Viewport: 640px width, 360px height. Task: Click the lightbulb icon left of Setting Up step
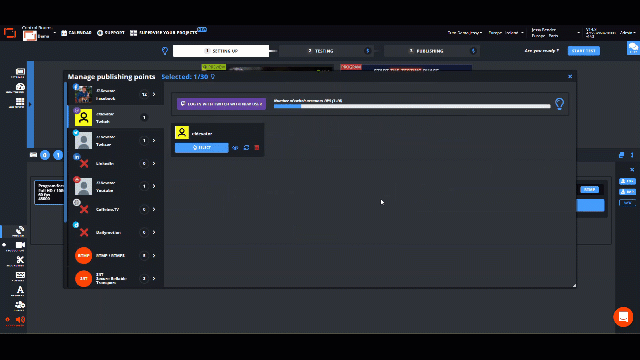coord(165,51)
